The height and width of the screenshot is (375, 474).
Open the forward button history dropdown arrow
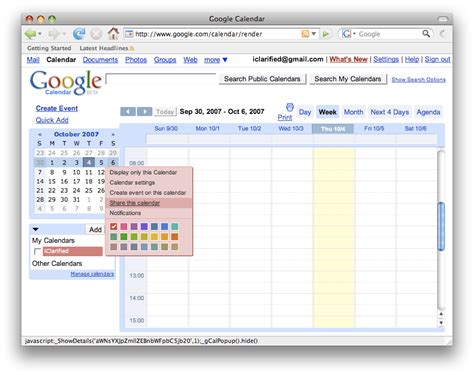(x=64, y=34)
